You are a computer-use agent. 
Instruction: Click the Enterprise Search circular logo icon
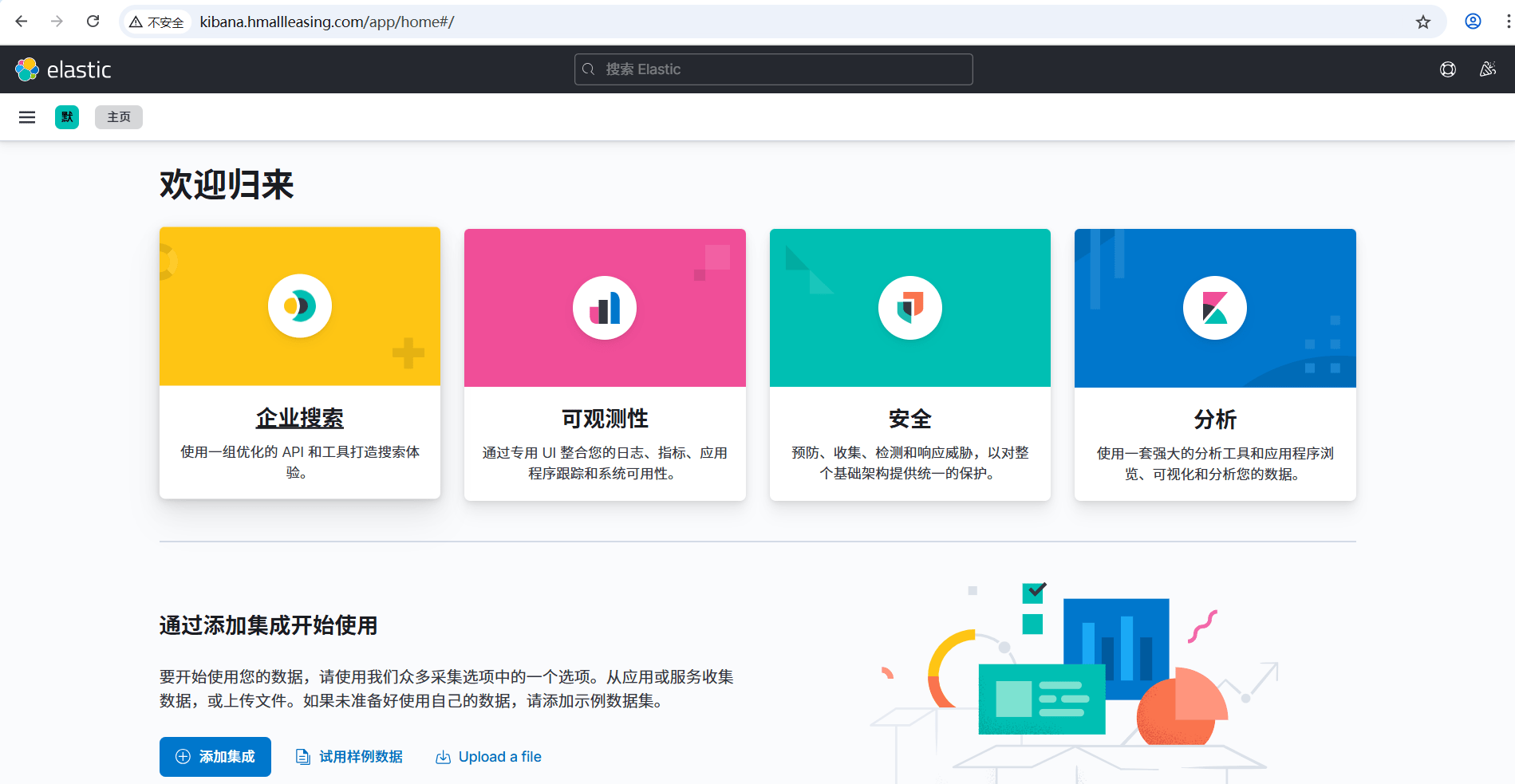pyautogui.click(x=300, y=306)
